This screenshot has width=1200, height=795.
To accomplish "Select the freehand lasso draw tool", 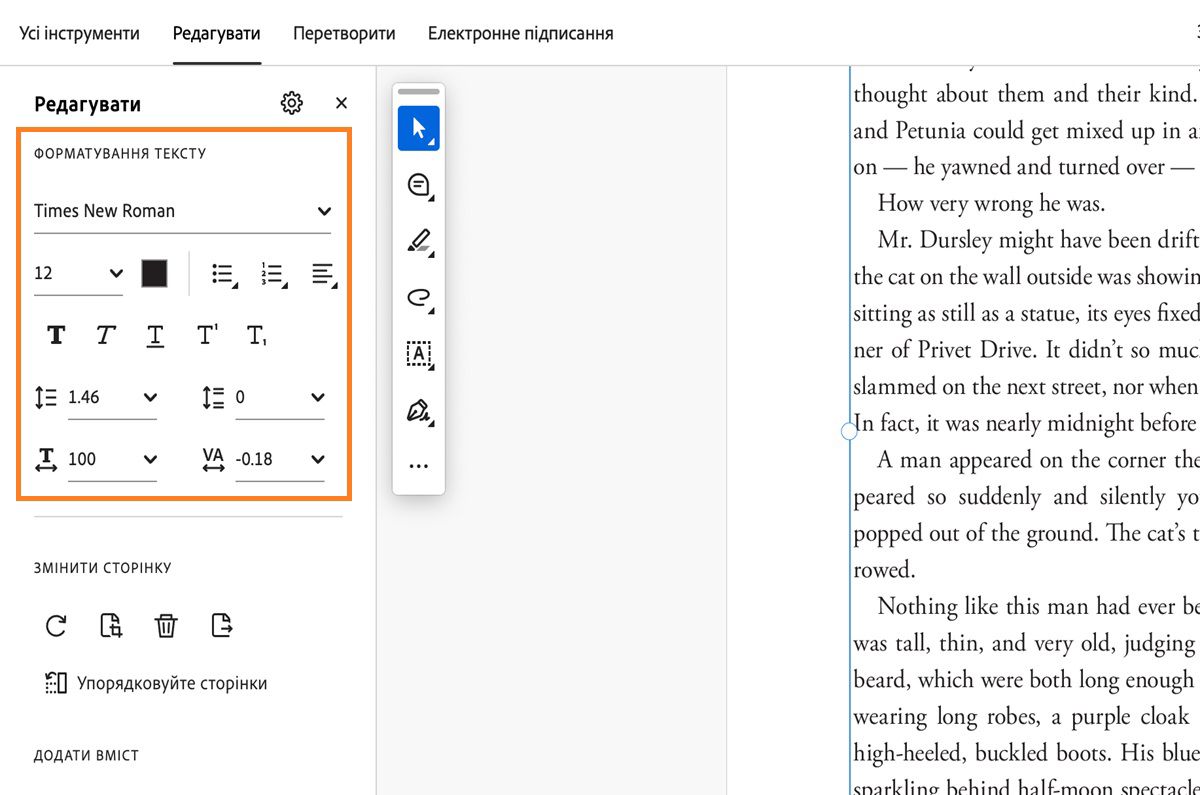I will [419, 297].
